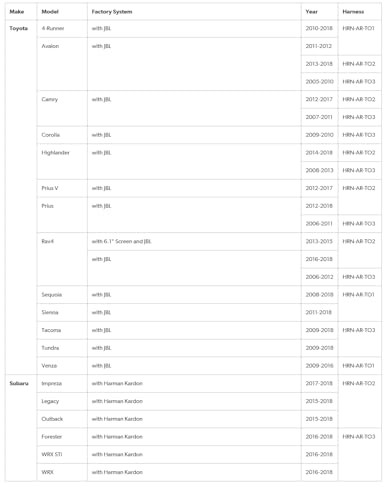Click the WRX STI model cell
This screenshot has width=387, height=500.
[x=62, y=454]
